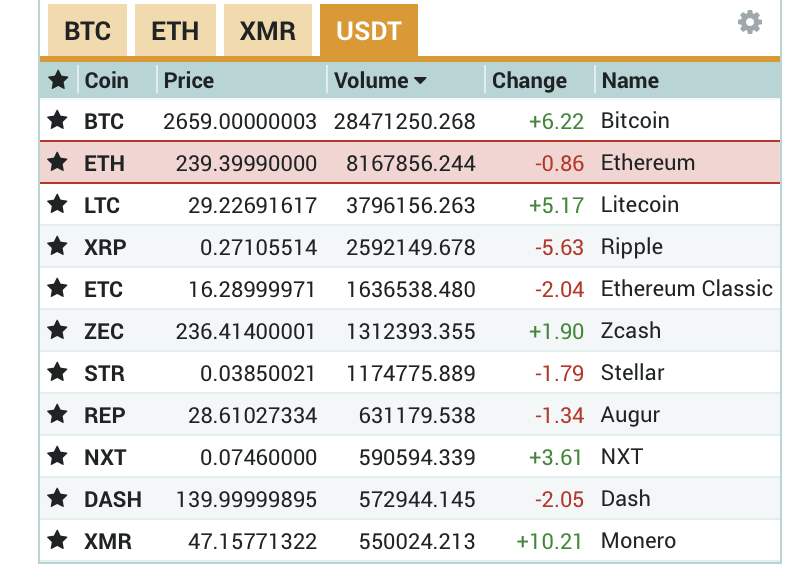Star the ZEC coin as favorite
Image resolution: width=796 pixels, height=582 pixels.
pyautogui.click(x=58, y=331)
